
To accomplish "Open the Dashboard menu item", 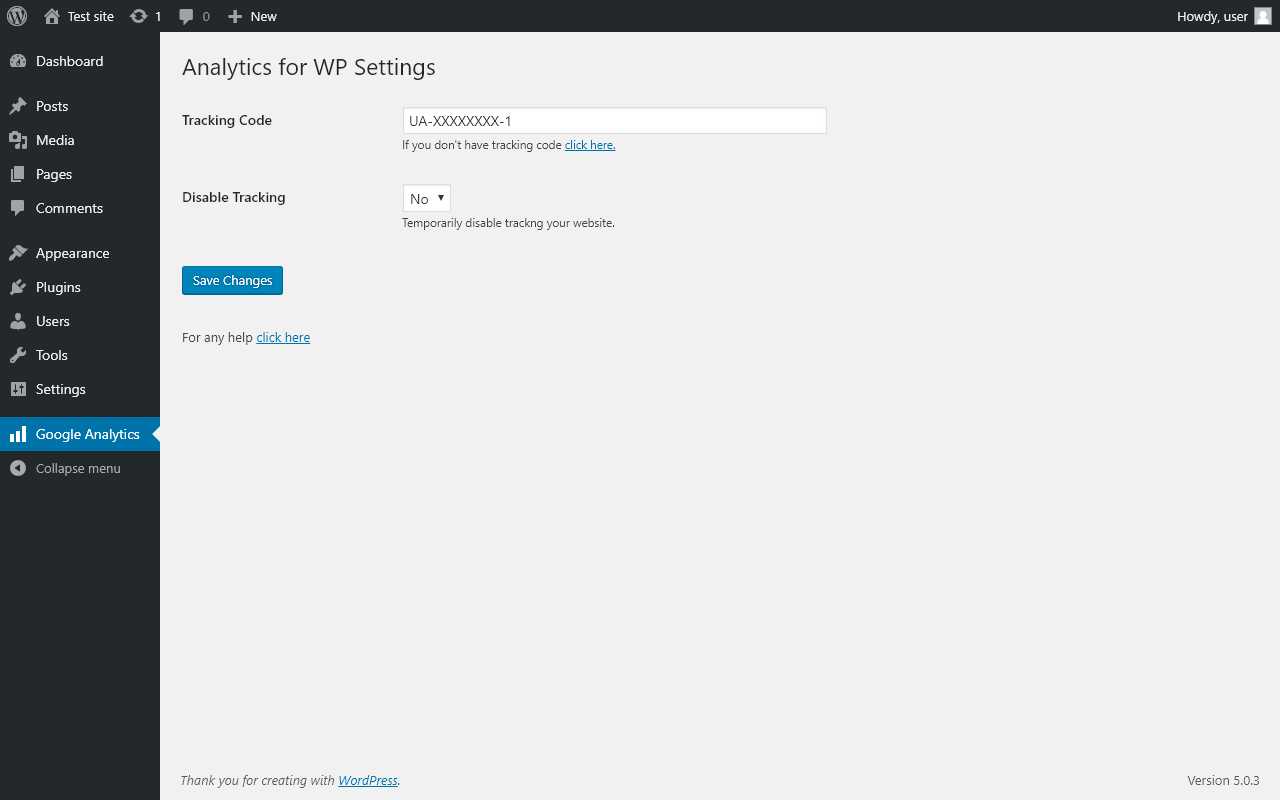I will point(80,61).
